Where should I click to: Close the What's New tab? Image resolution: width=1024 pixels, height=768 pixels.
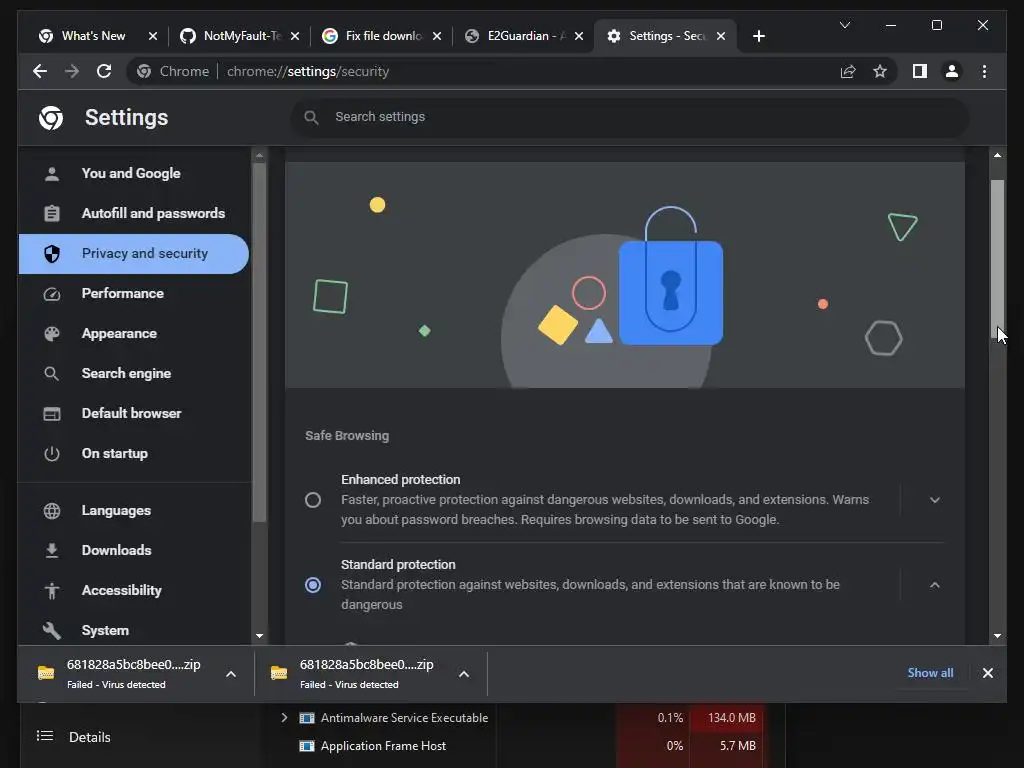point(153,36)
